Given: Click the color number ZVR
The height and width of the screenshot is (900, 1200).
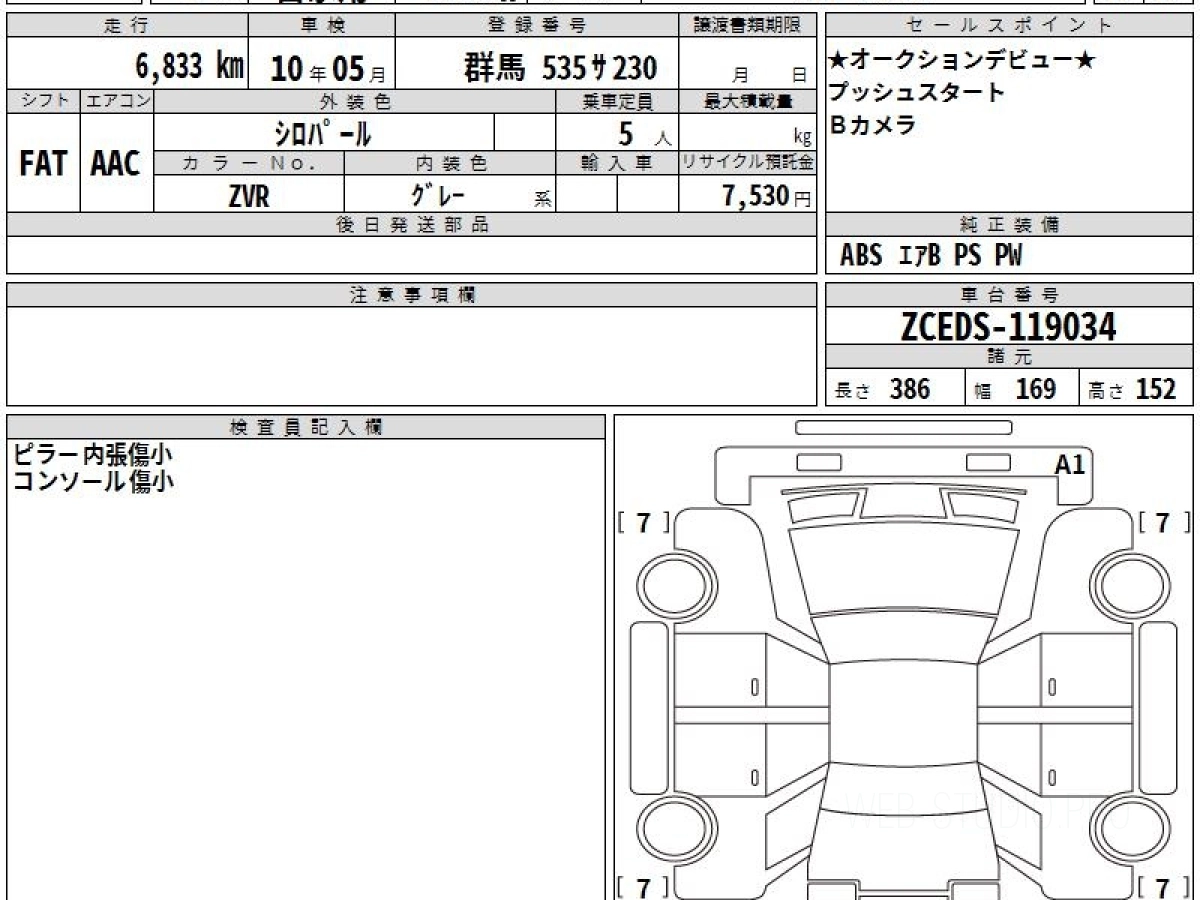Looking at the screenshot, I should tap(248, 196).
